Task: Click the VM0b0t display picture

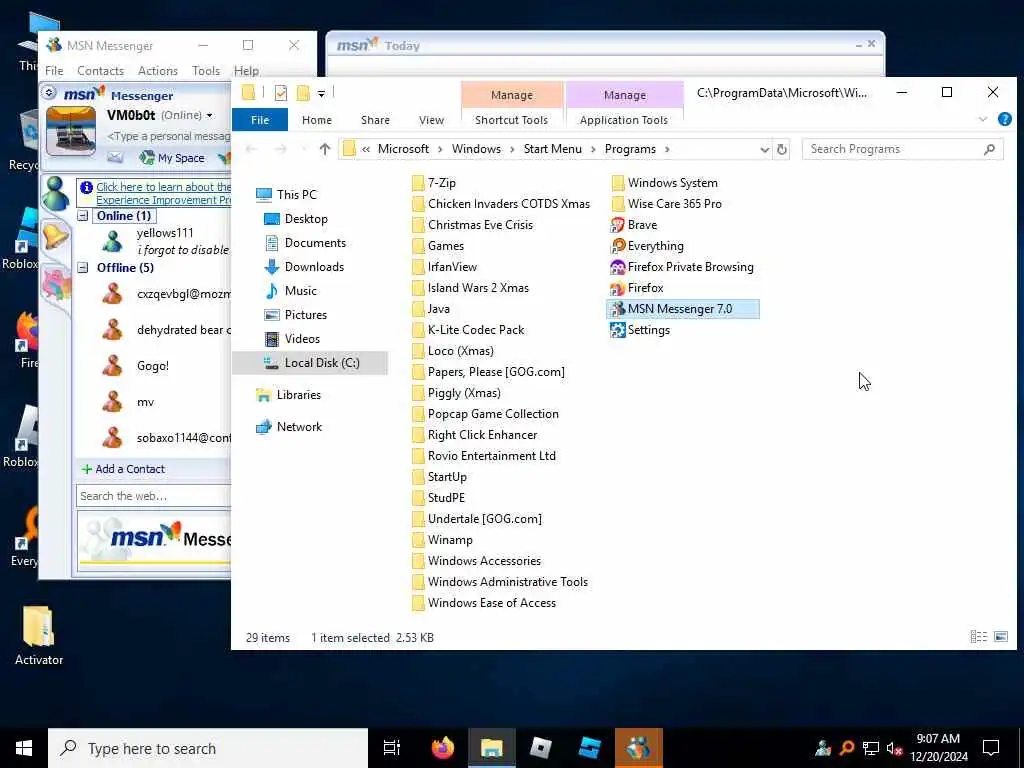Action: [71, 132]
